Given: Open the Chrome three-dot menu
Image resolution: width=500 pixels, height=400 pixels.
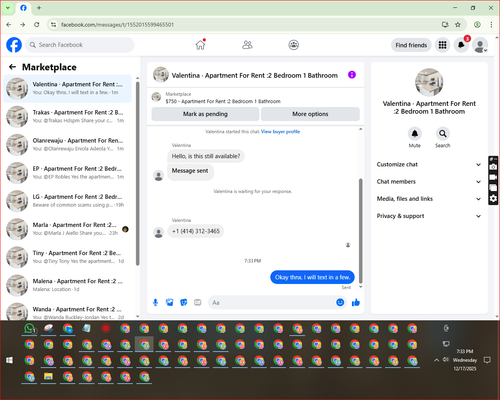Looking at the screenshot, I should [491, 25].
